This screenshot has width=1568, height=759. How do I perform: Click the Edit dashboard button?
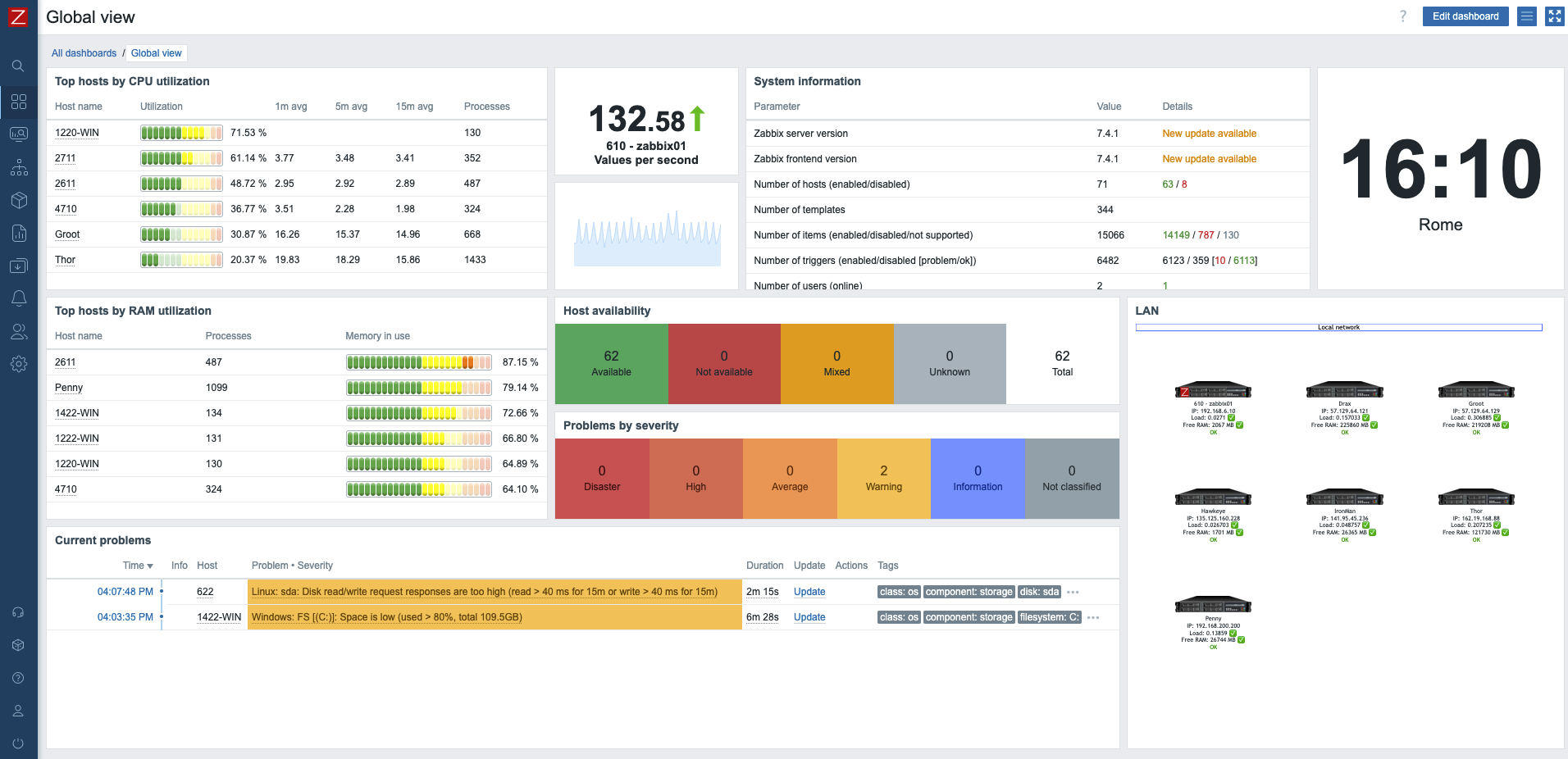coord(1465,16)
